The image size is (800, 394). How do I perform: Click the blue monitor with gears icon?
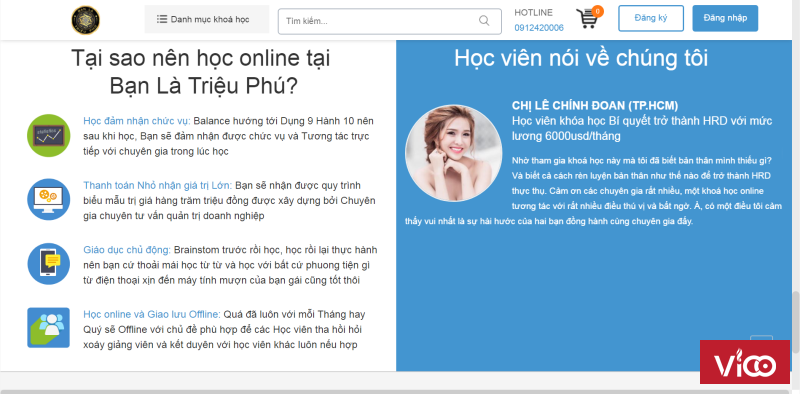tap(48, 200)
